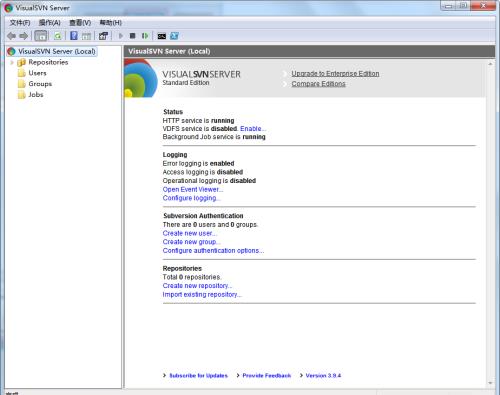Open the 操作(A) menu
Screen dimensions: 500x395
tap(50, 23)
